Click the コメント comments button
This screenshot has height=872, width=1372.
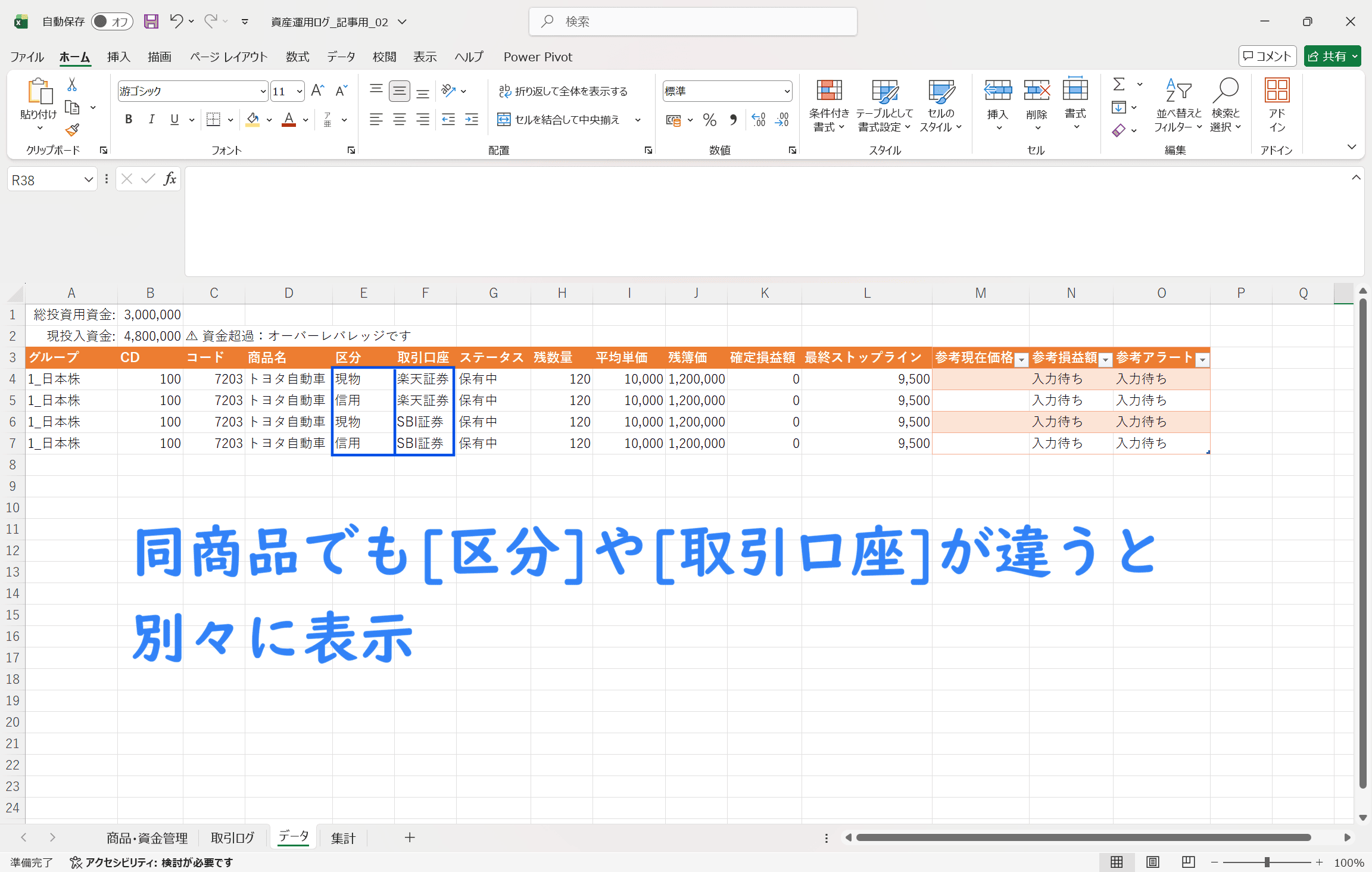click(1267, 56)
